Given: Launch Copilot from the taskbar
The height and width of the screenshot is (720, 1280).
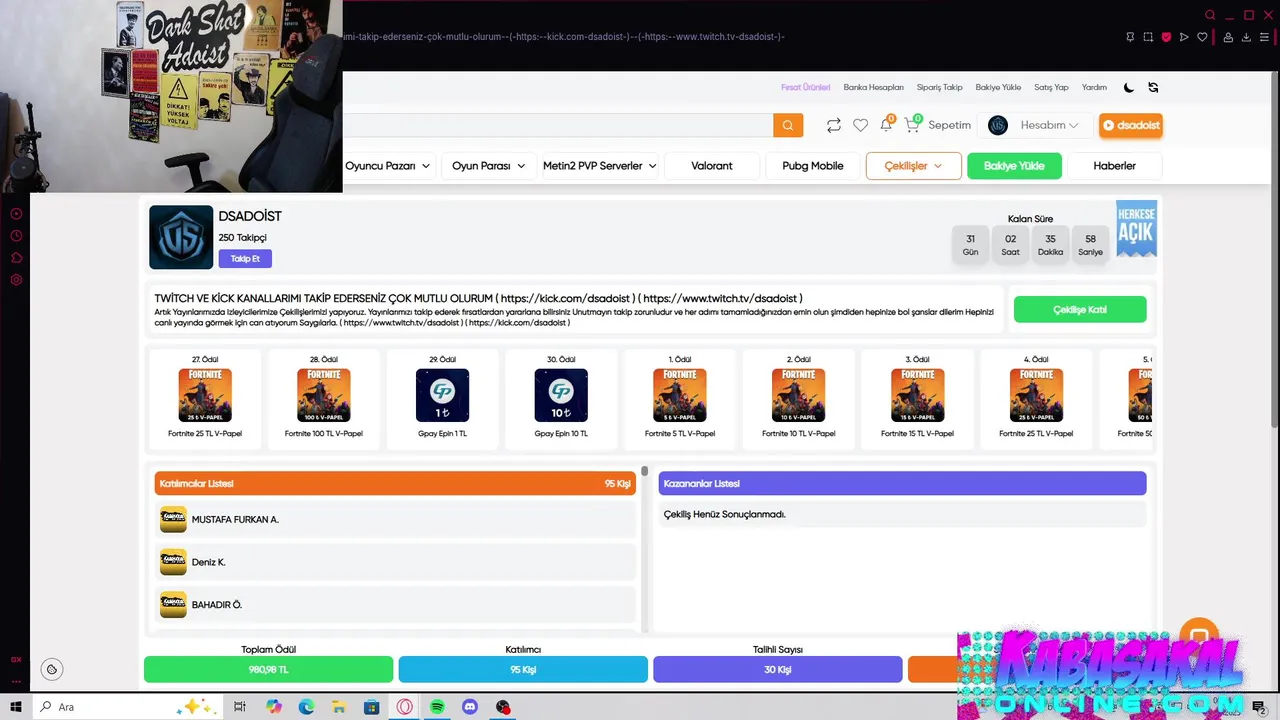Looking at the screenshot, I should [x=274, y=707].
